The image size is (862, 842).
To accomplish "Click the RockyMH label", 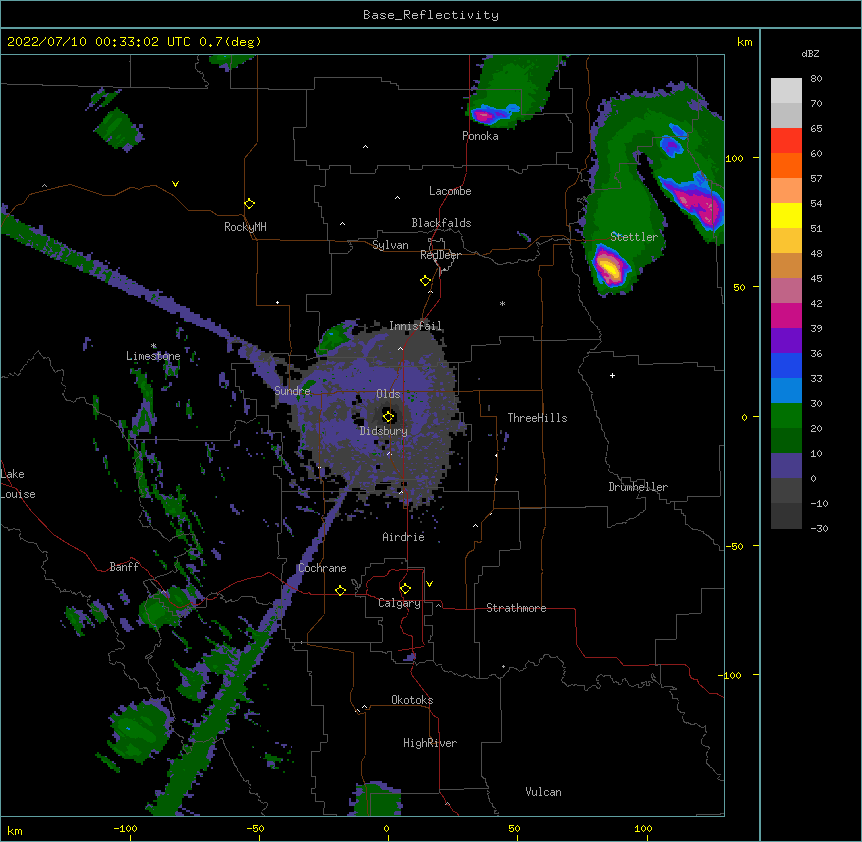I will (245, 227).
